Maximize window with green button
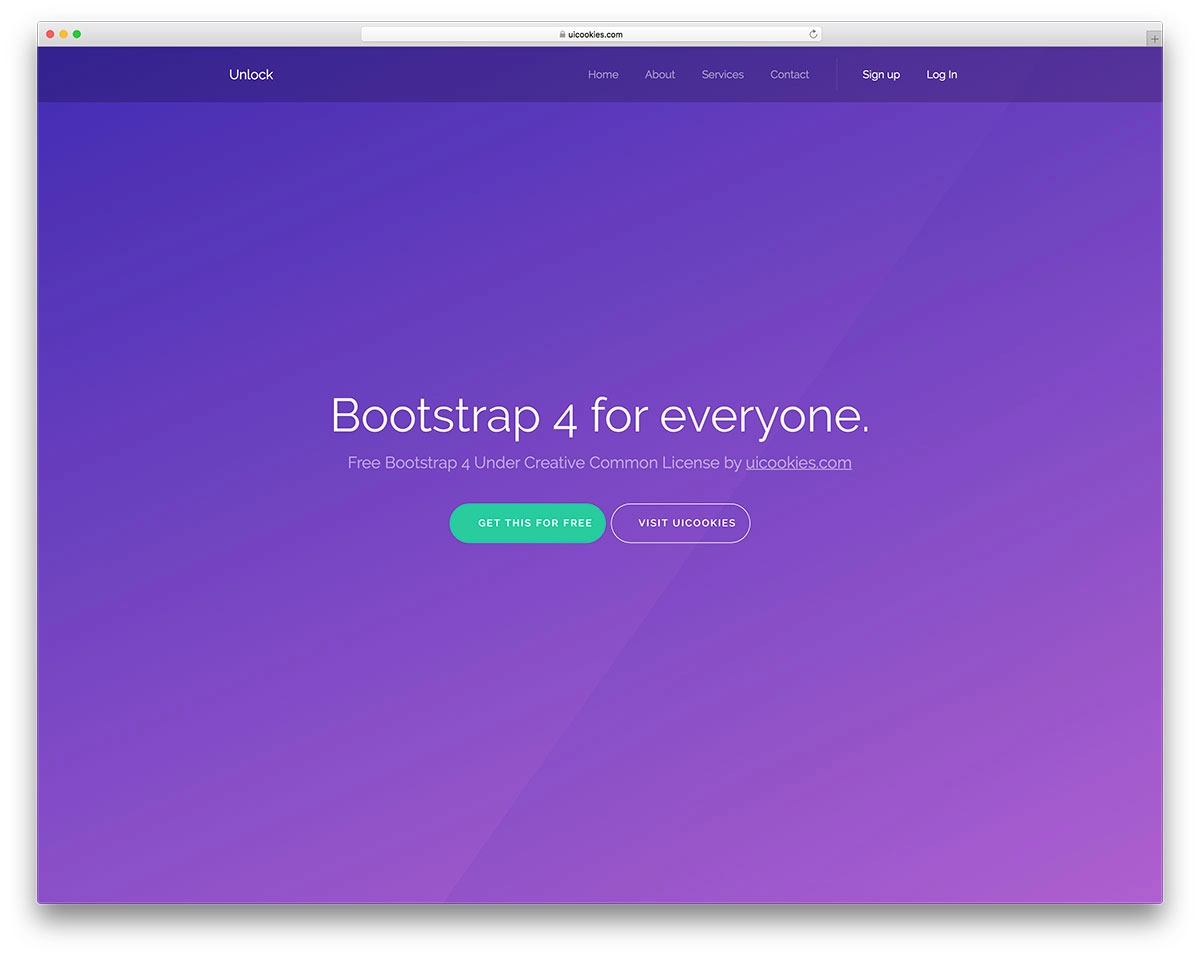Image resolution: width=1200 pixels, height=957 pixels. 77,34
